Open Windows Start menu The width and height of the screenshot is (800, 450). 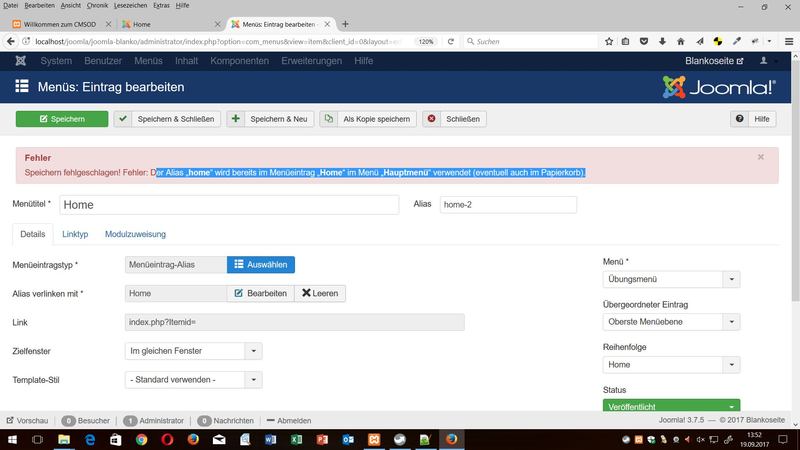(12, 439)
